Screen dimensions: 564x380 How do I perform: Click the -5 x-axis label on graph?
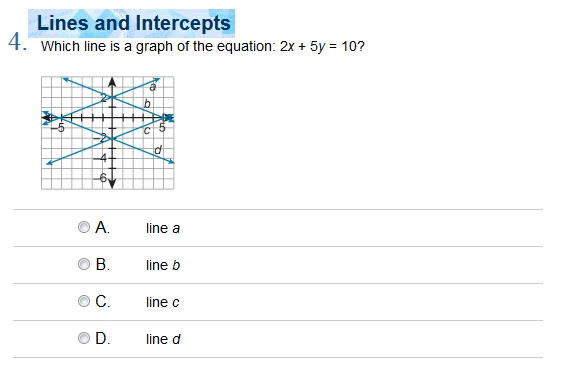pyautogui.click(x=58, y=127)
